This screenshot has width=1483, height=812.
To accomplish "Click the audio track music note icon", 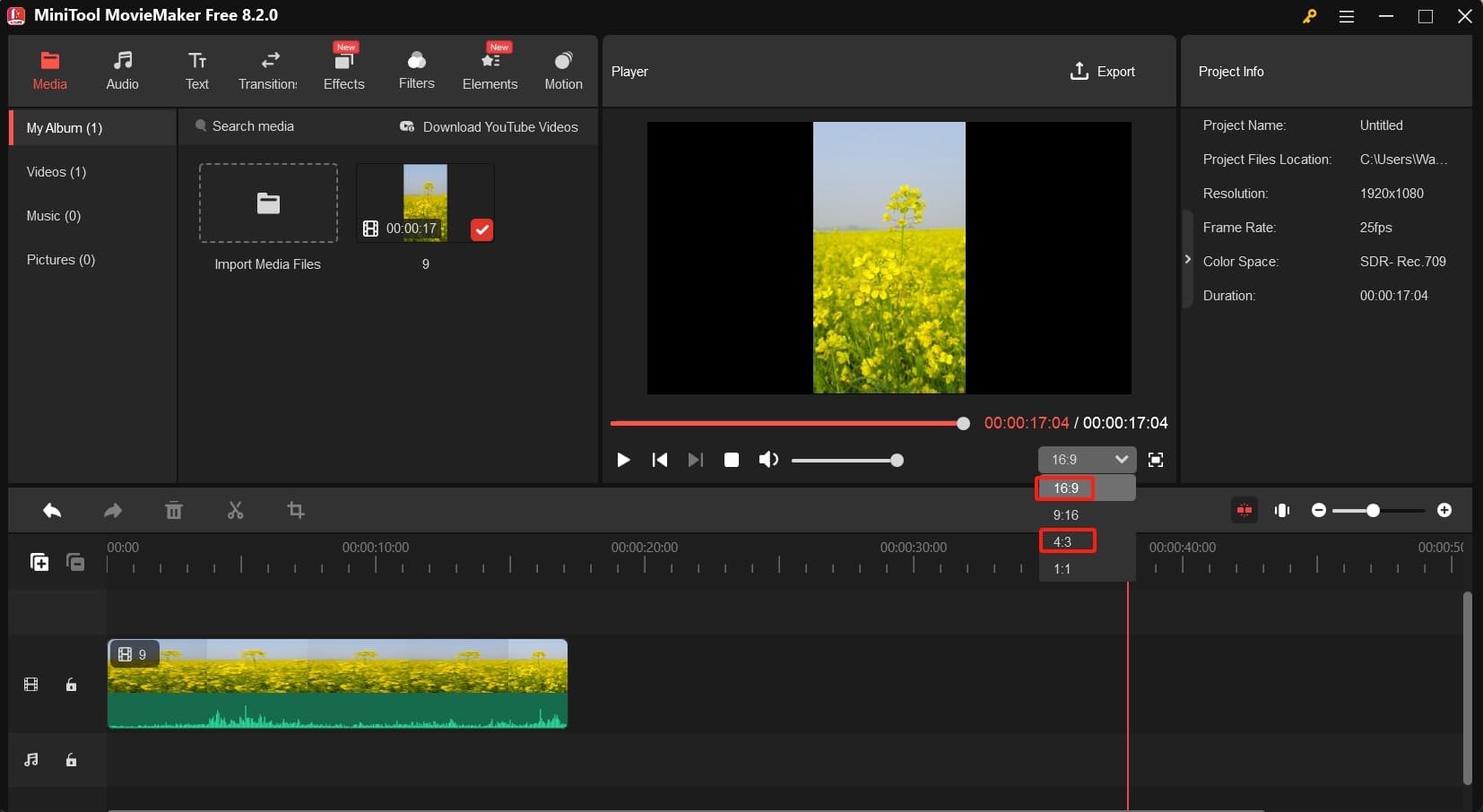I will tap(31, 760).
